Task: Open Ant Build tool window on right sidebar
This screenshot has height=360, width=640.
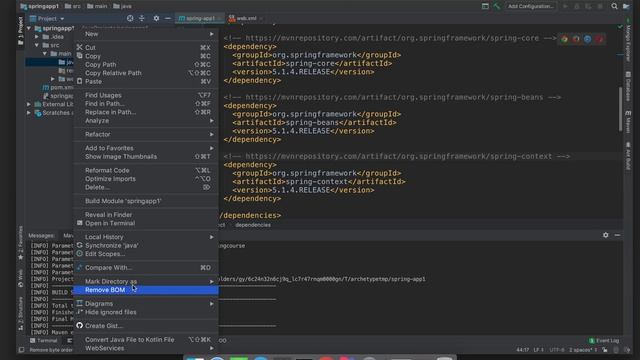Action: [628, 156]
